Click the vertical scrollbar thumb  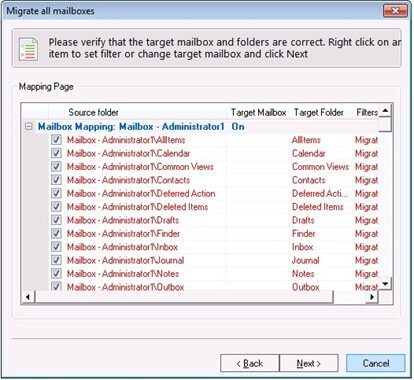pos(386,124)
